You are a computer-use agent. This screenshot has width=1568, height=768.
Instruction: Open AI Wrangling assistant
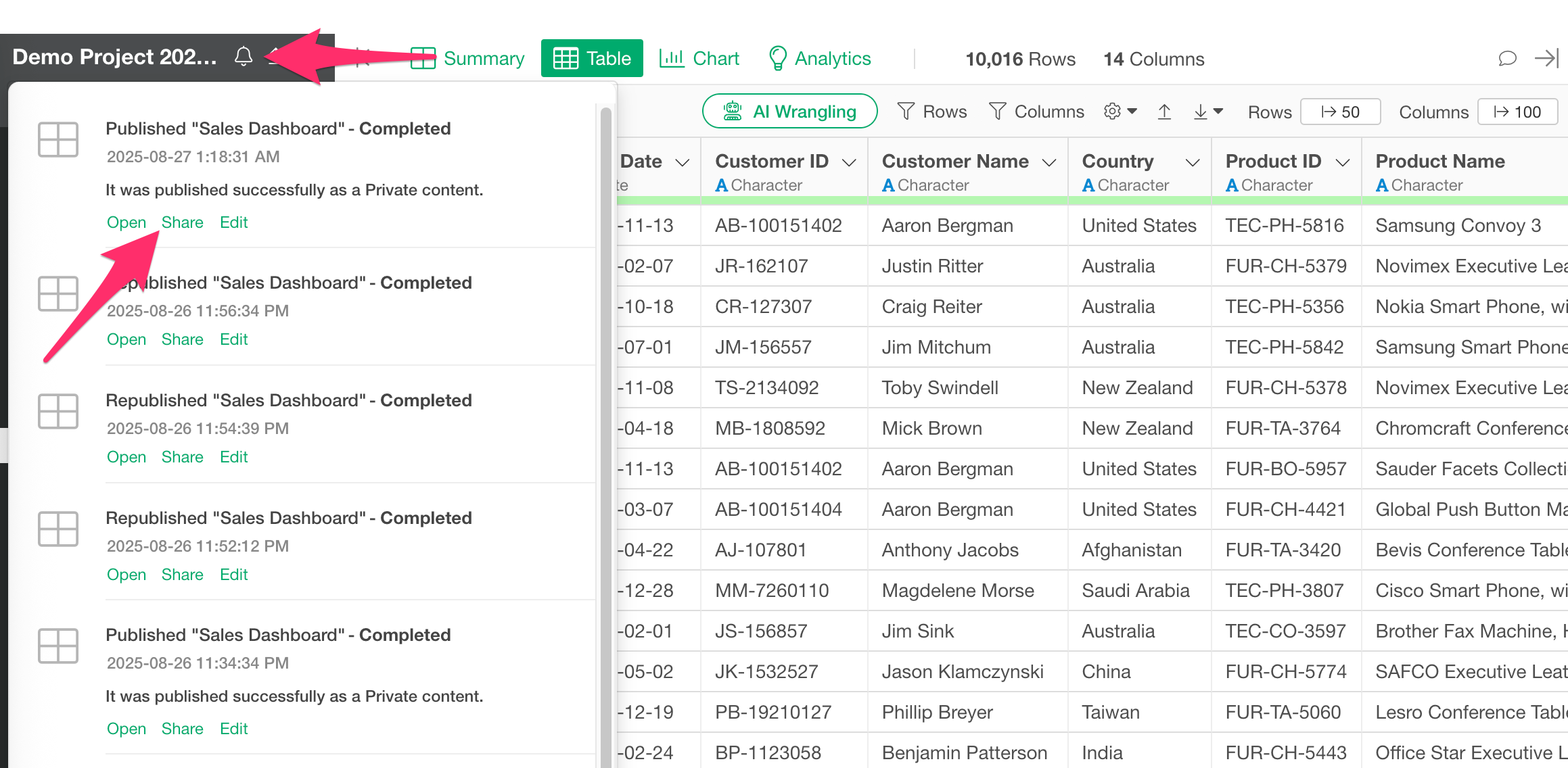(x=789, y=112)
